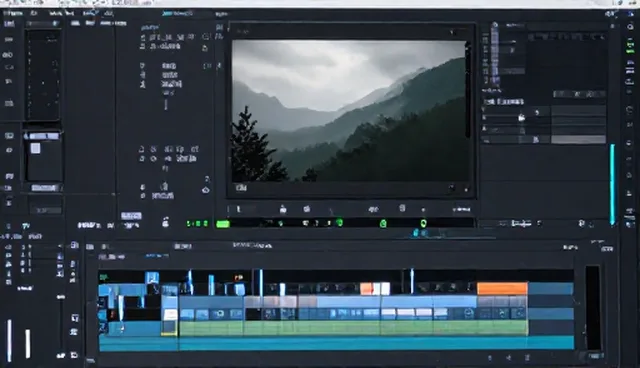Click the solid green button left of playback bar
Viewport: 640px width, 368px height.
tap(223, 224)
